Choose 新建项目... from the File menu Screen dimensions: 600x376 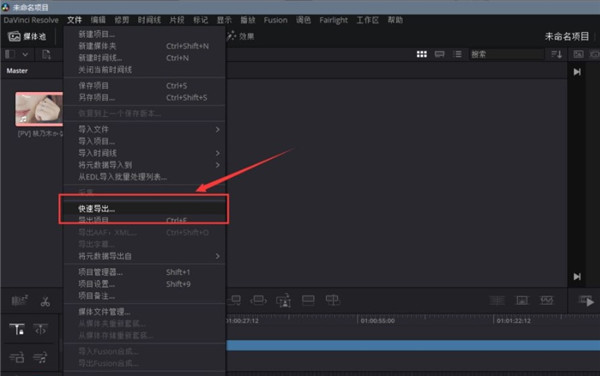coord(145,34)
